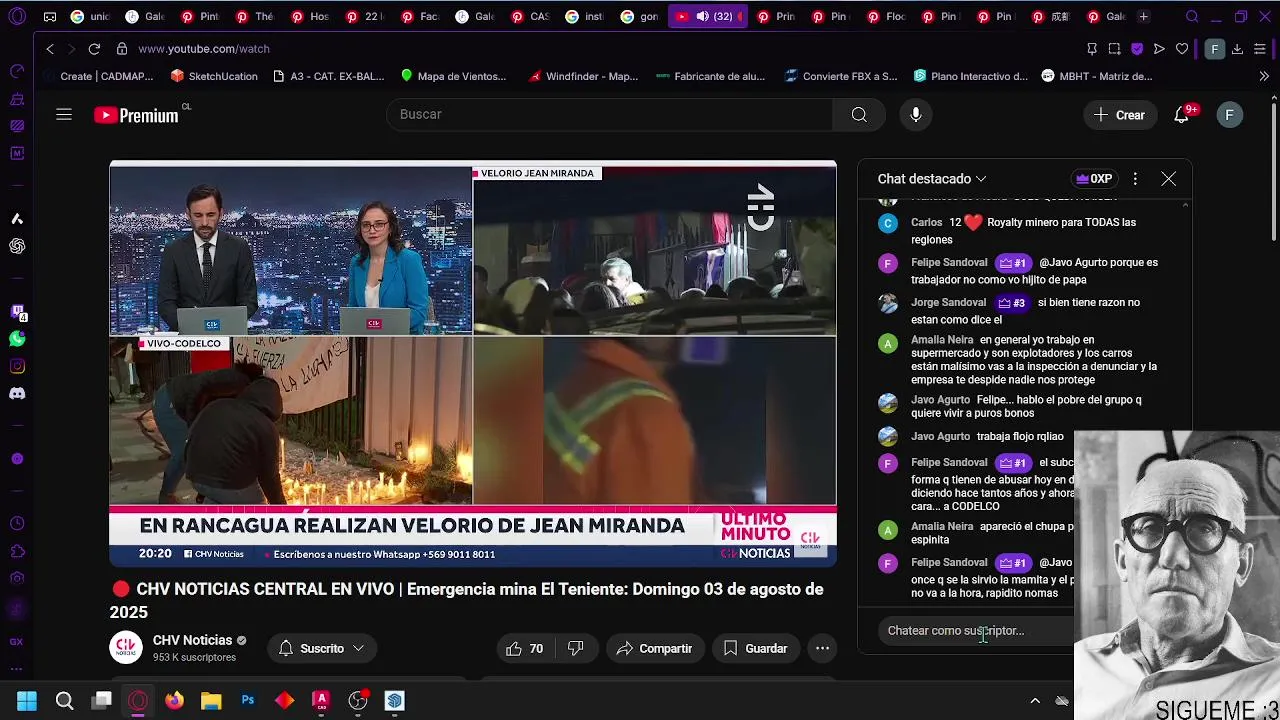
Task: Click the address bar www.youtube.com/watch
Action: tap(204, 48)
